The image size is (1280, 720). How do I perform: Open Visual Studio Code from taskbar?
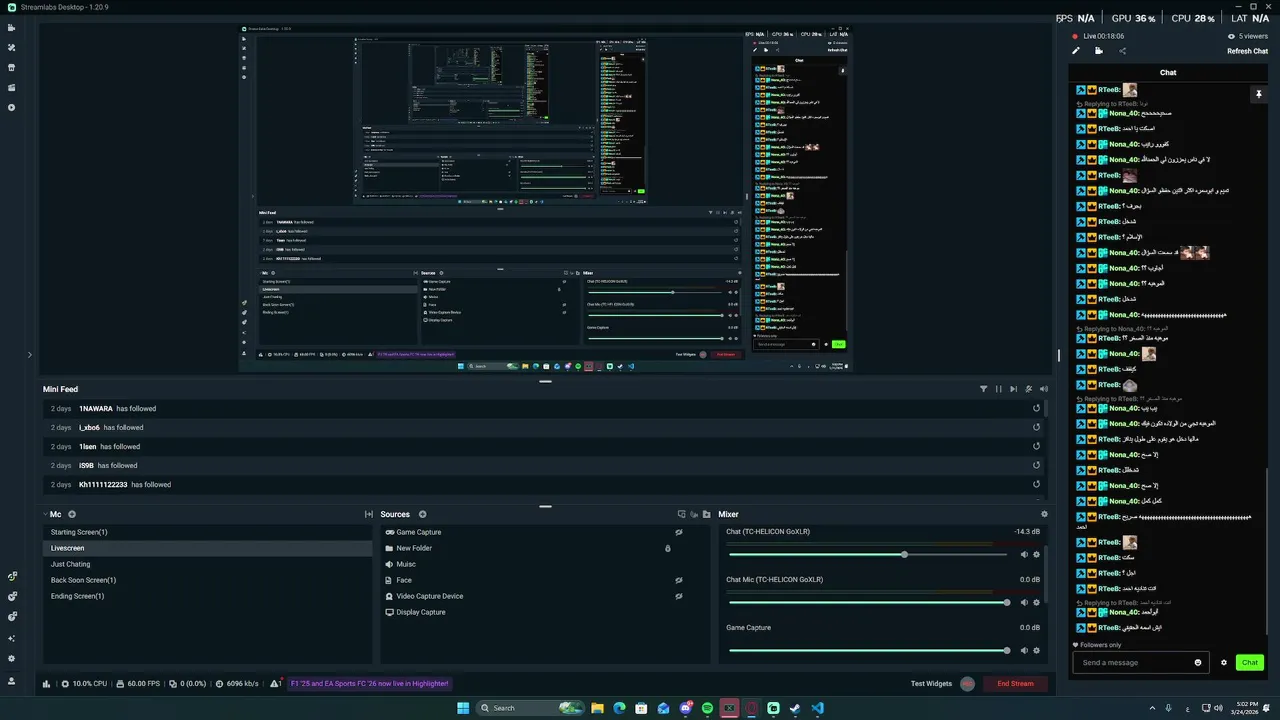pyautogui.click(x=817, y=708)
